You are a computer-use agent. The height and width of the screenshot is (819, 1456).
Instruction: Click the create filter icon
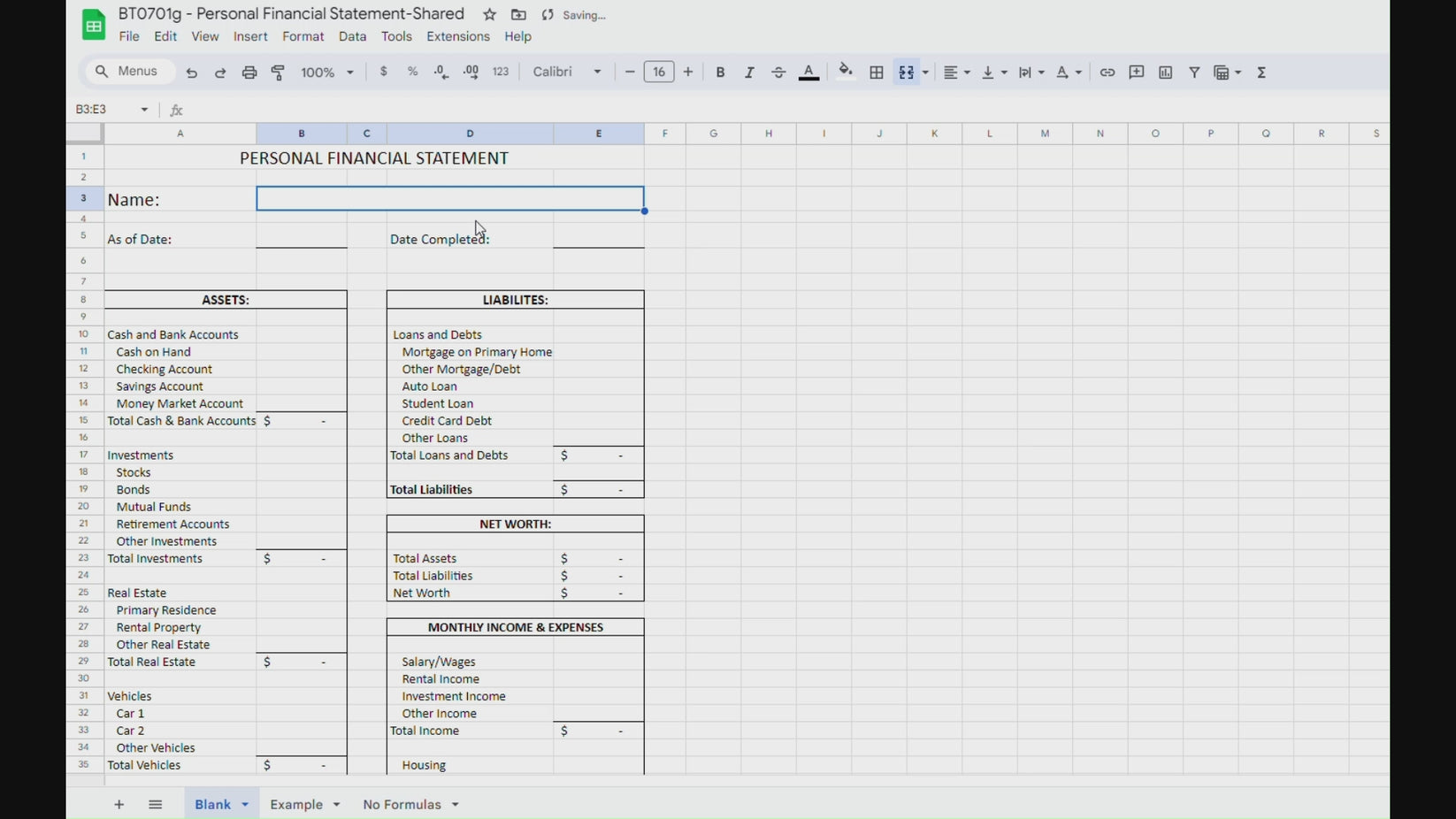coord(1194,73)
